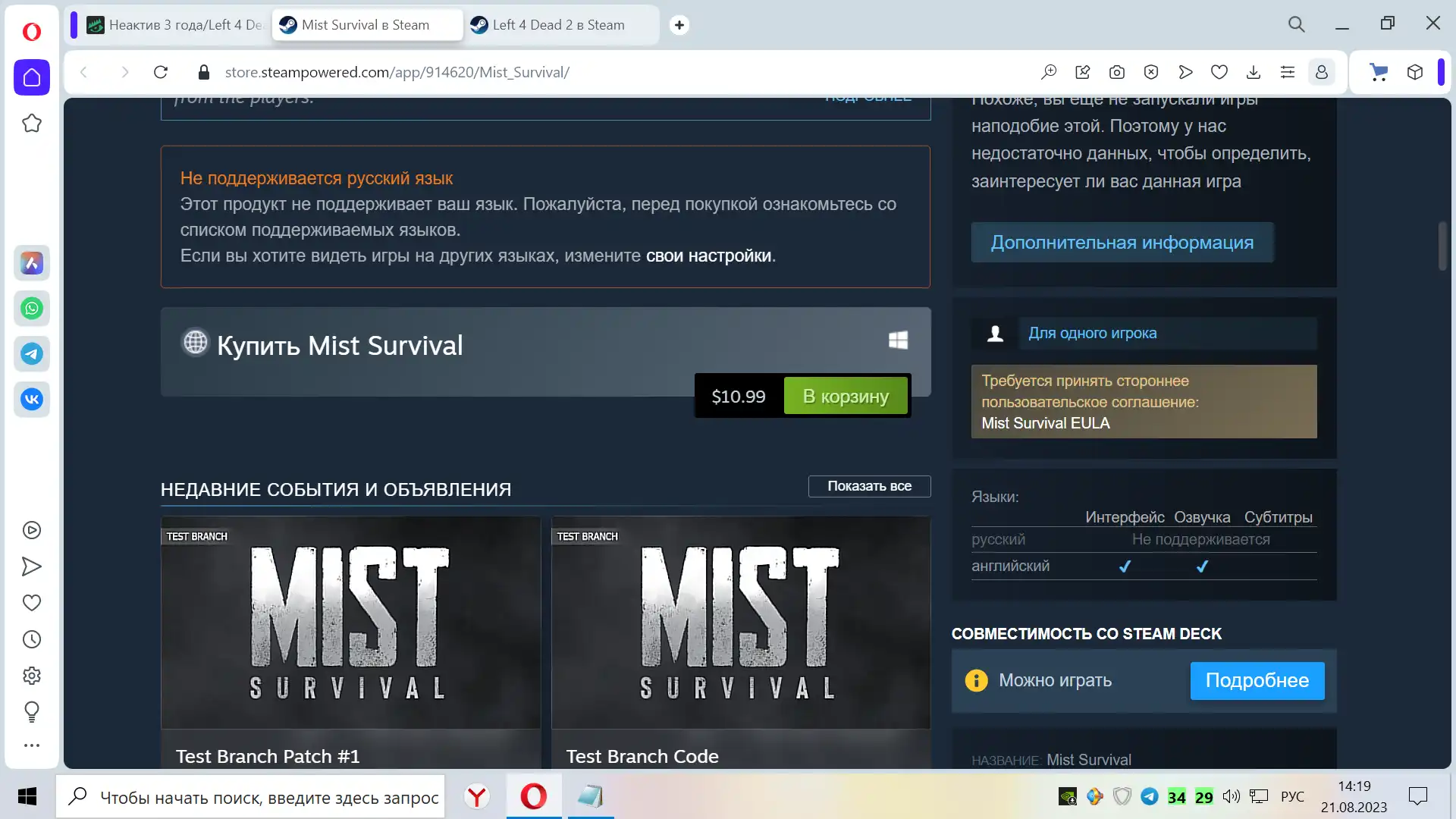Screen dimensions: 1456x819
Task: Go forward with the next-page arrow
Action: (x=125, y=72)
